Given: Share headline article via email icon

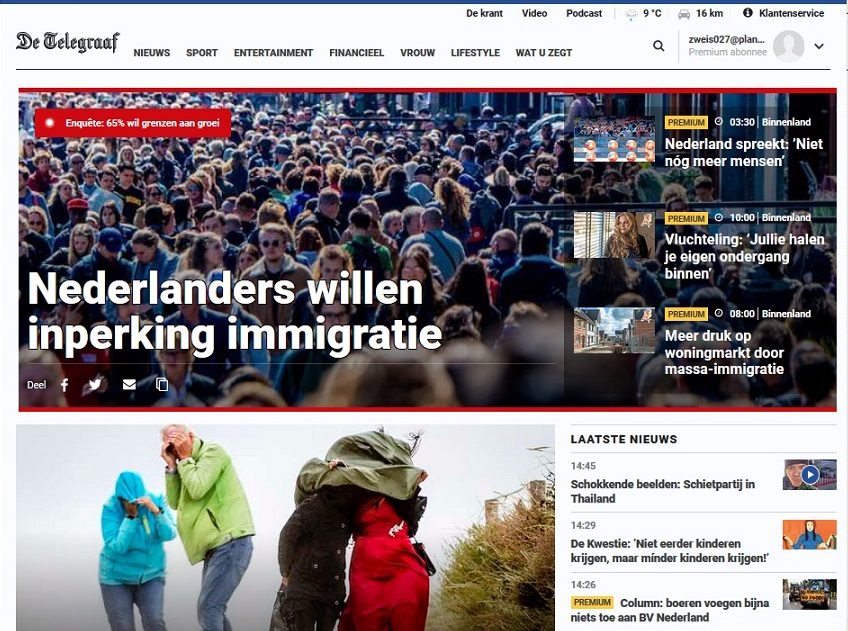Looking at the screenshot, I should coord(129,384).
